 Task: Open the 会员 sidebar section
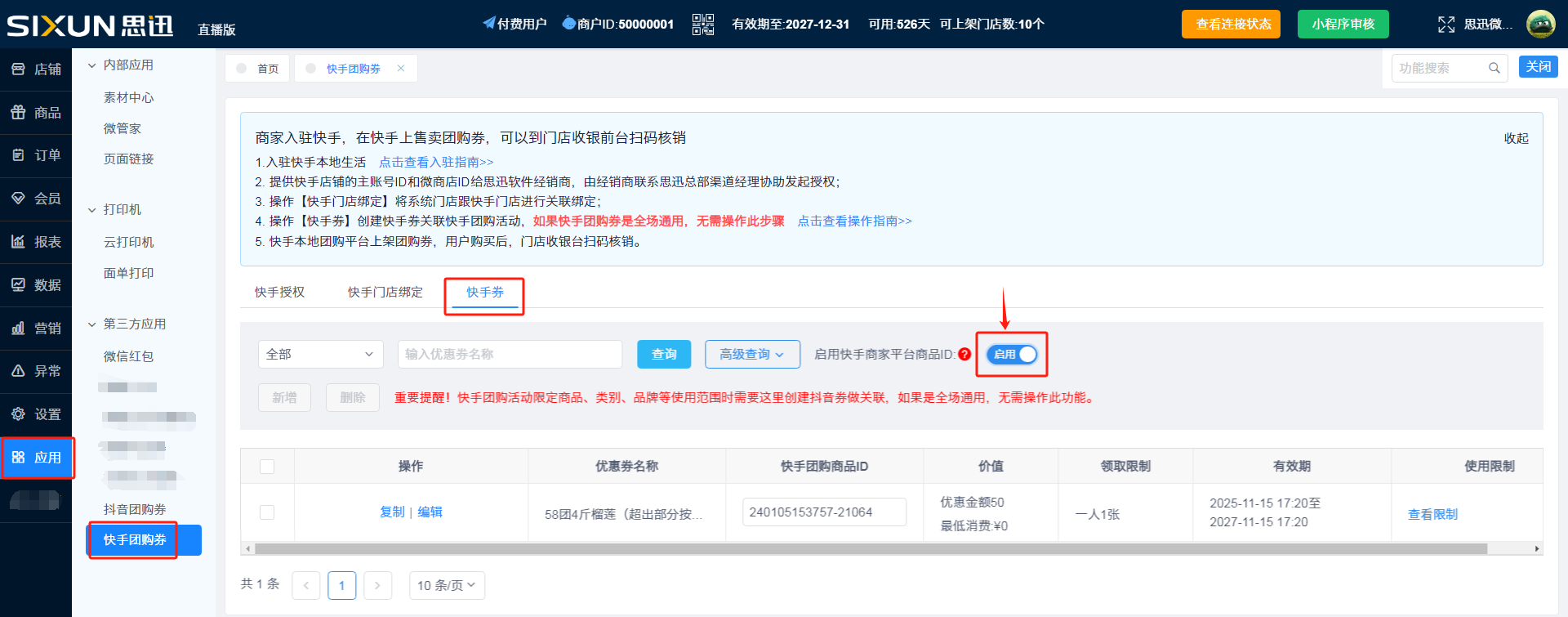[x=36, y=199]
